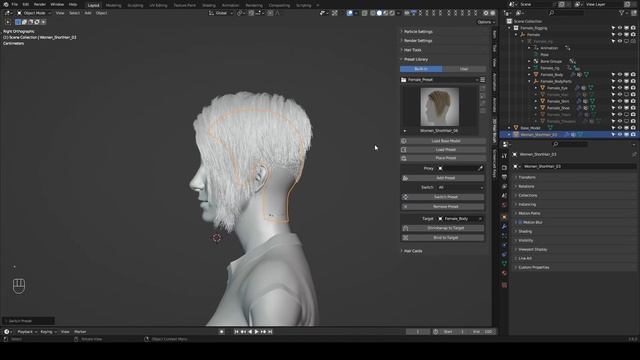Open the viewport Options dropdown
Image resolution: width=640 pixels, height=360 pixels.
tap(486, 22)
